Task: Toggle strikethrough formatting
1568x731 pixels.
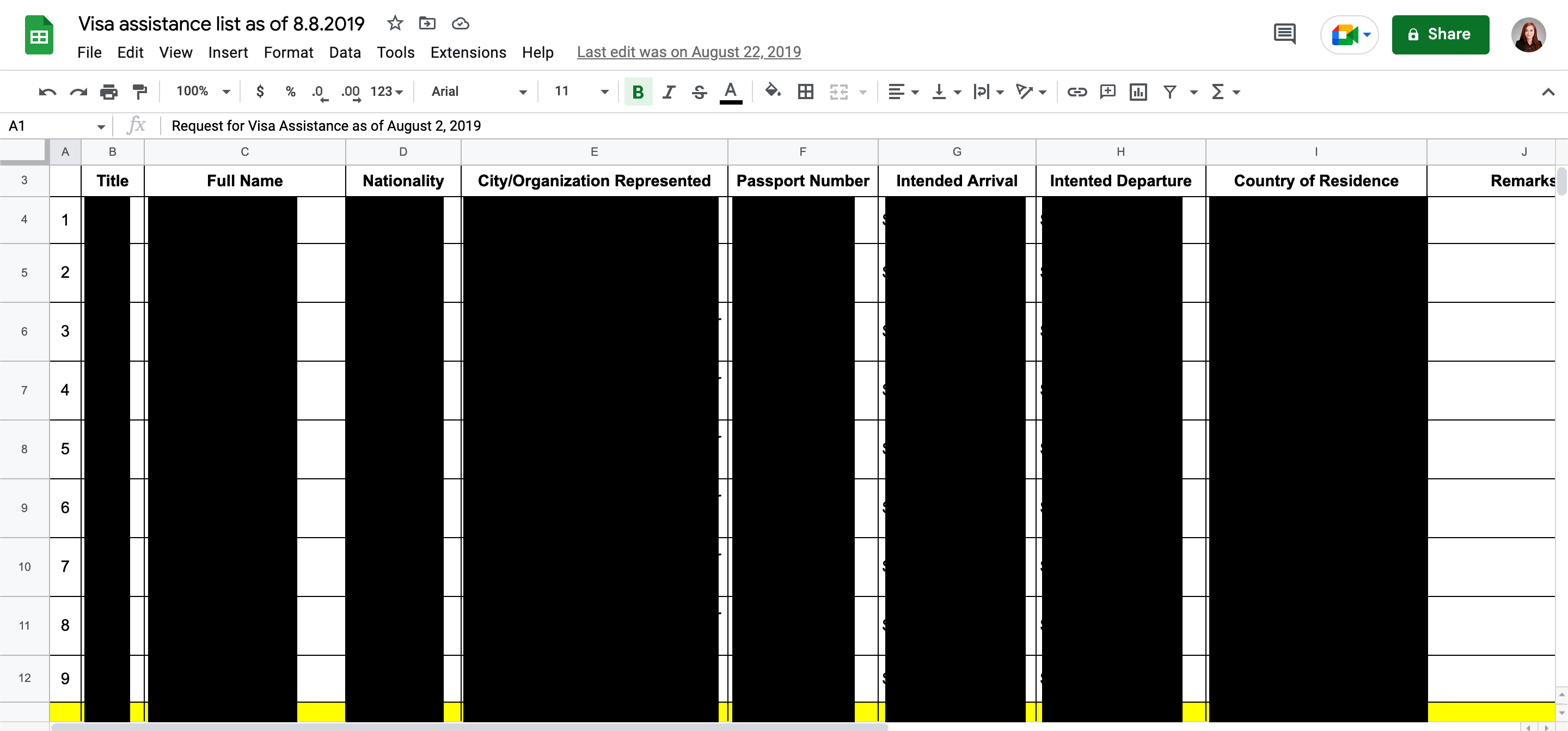Action: [x=699, y=92]
